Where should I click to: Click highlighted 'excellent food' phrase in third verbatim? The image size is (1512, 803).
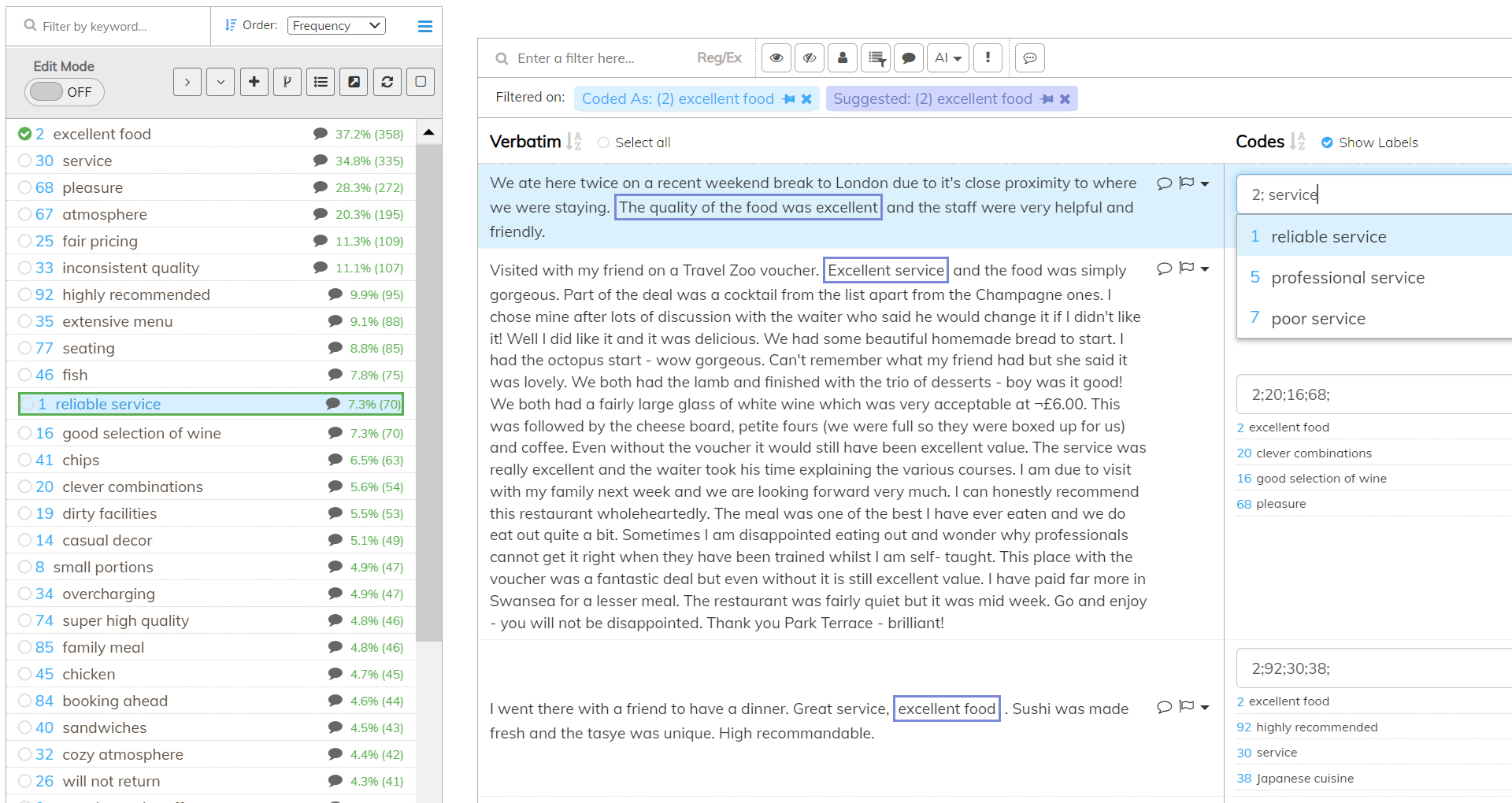947,709
